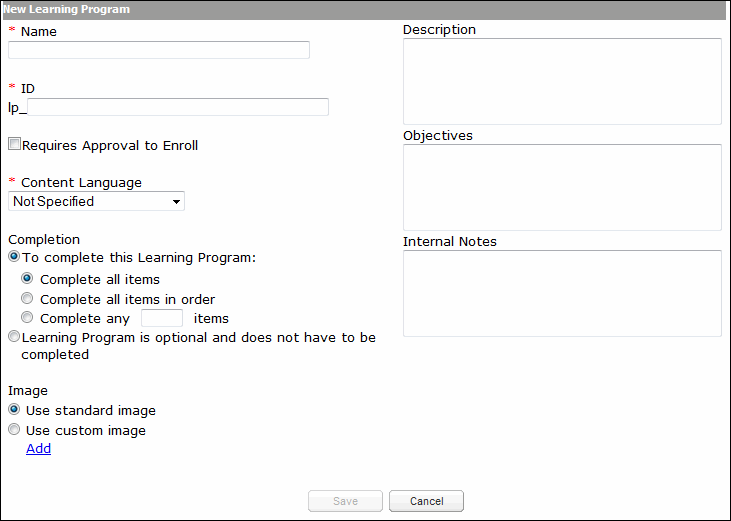
Task: Click the Add image link
Action: pyautogui.click(x=38, y=449)
